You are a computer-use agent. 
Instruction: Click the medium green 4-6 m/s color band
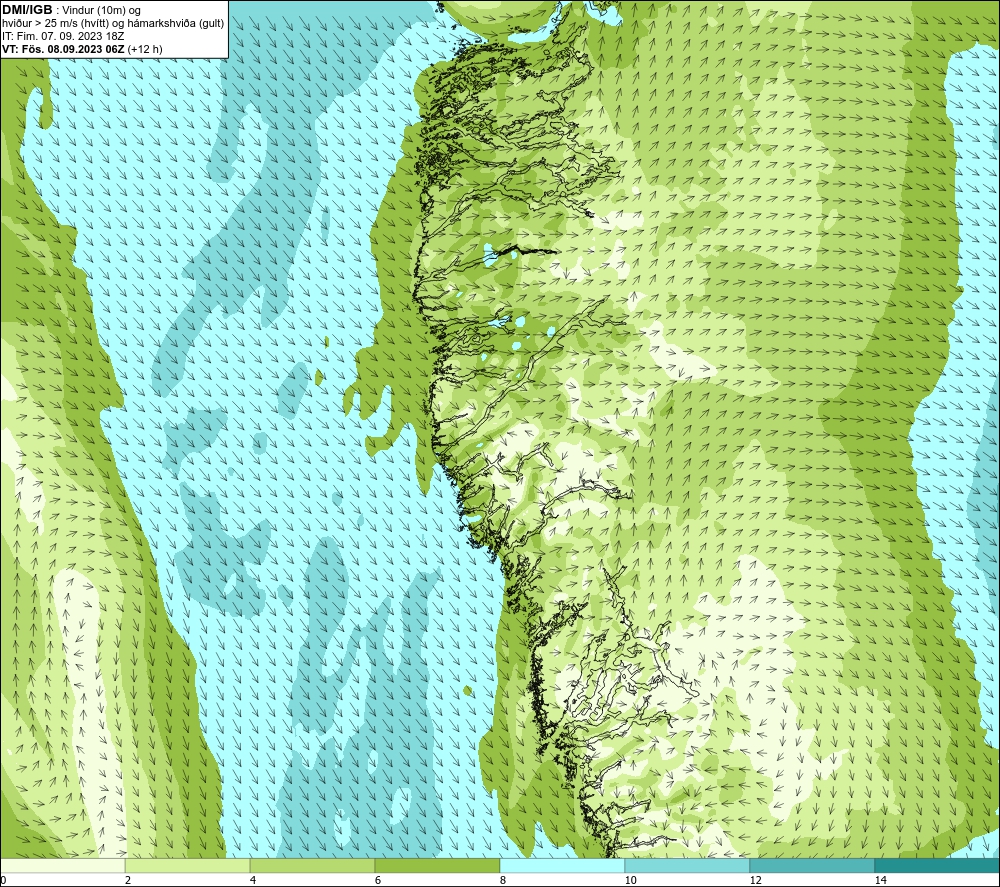[312, 865]
